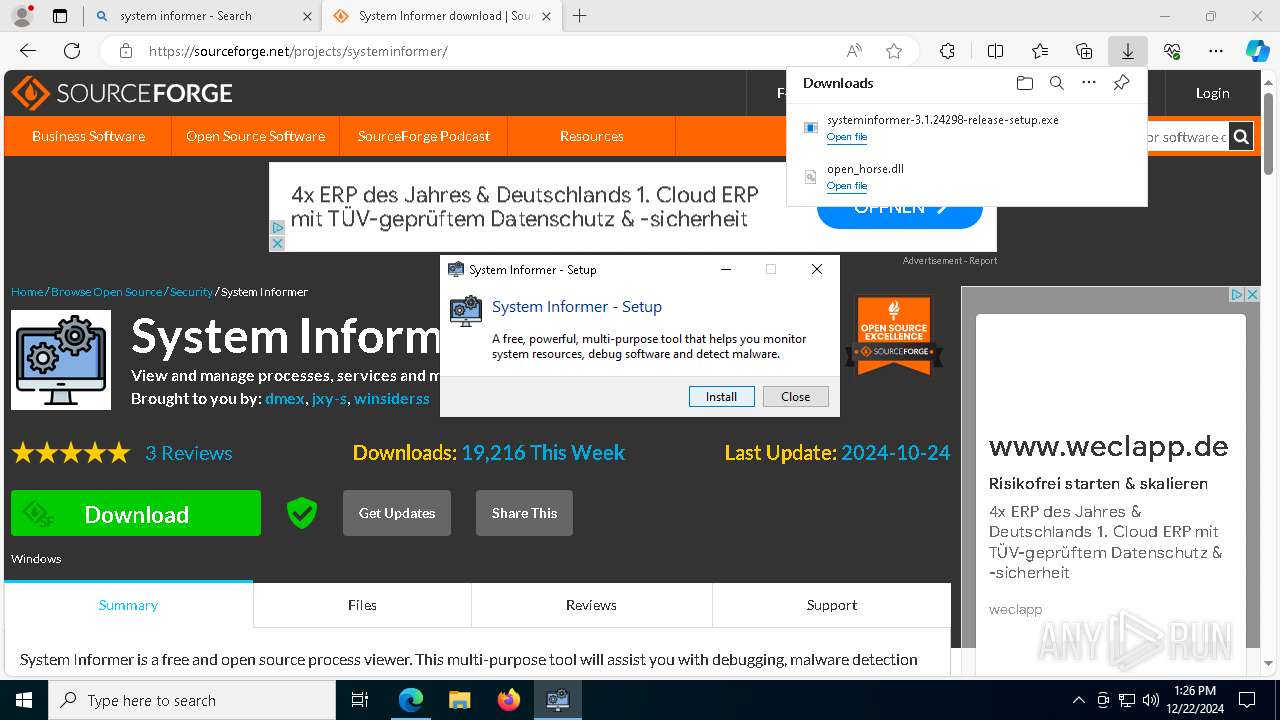
Task: Open the Read aloud icon
Action: [x=854, y=51]
